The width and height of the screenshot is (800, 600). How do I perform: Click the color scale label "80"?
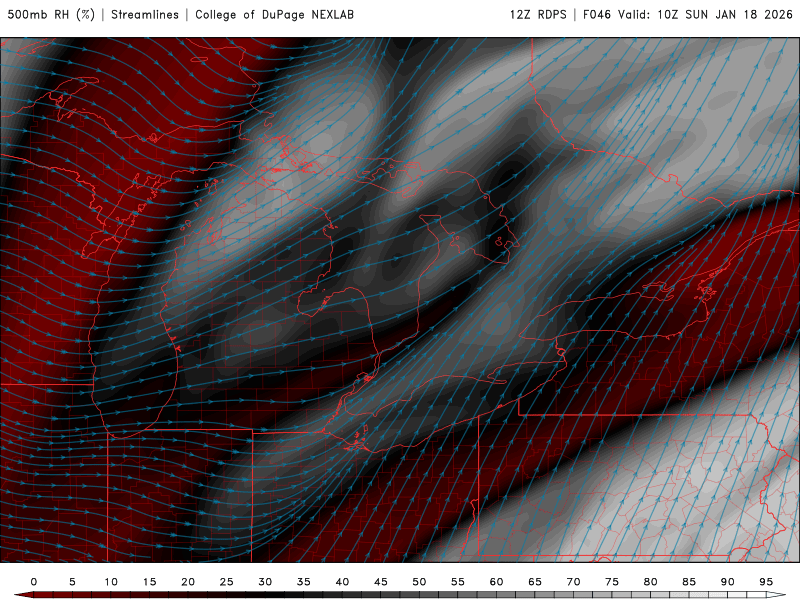pyautogui.click(x=651, y=582)
